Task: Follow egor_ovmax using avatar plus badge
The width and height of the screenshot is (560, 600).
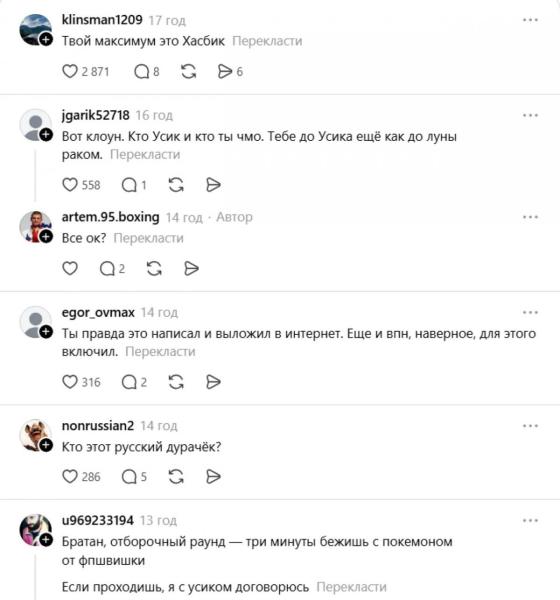Action: click(x=46, y=331)
